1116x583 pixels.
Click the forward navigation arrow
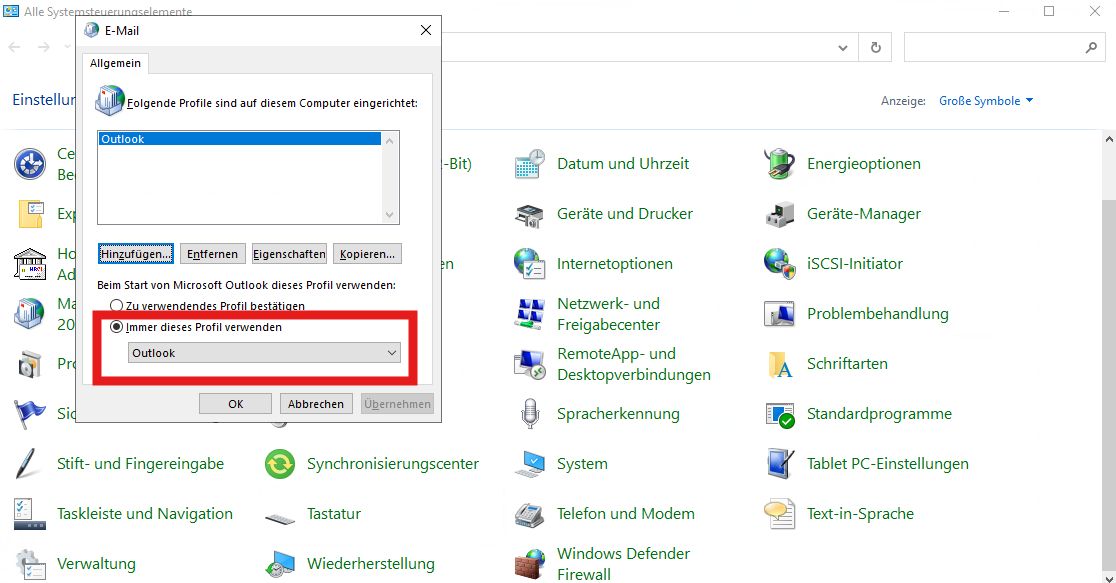[x=43, y=47]
